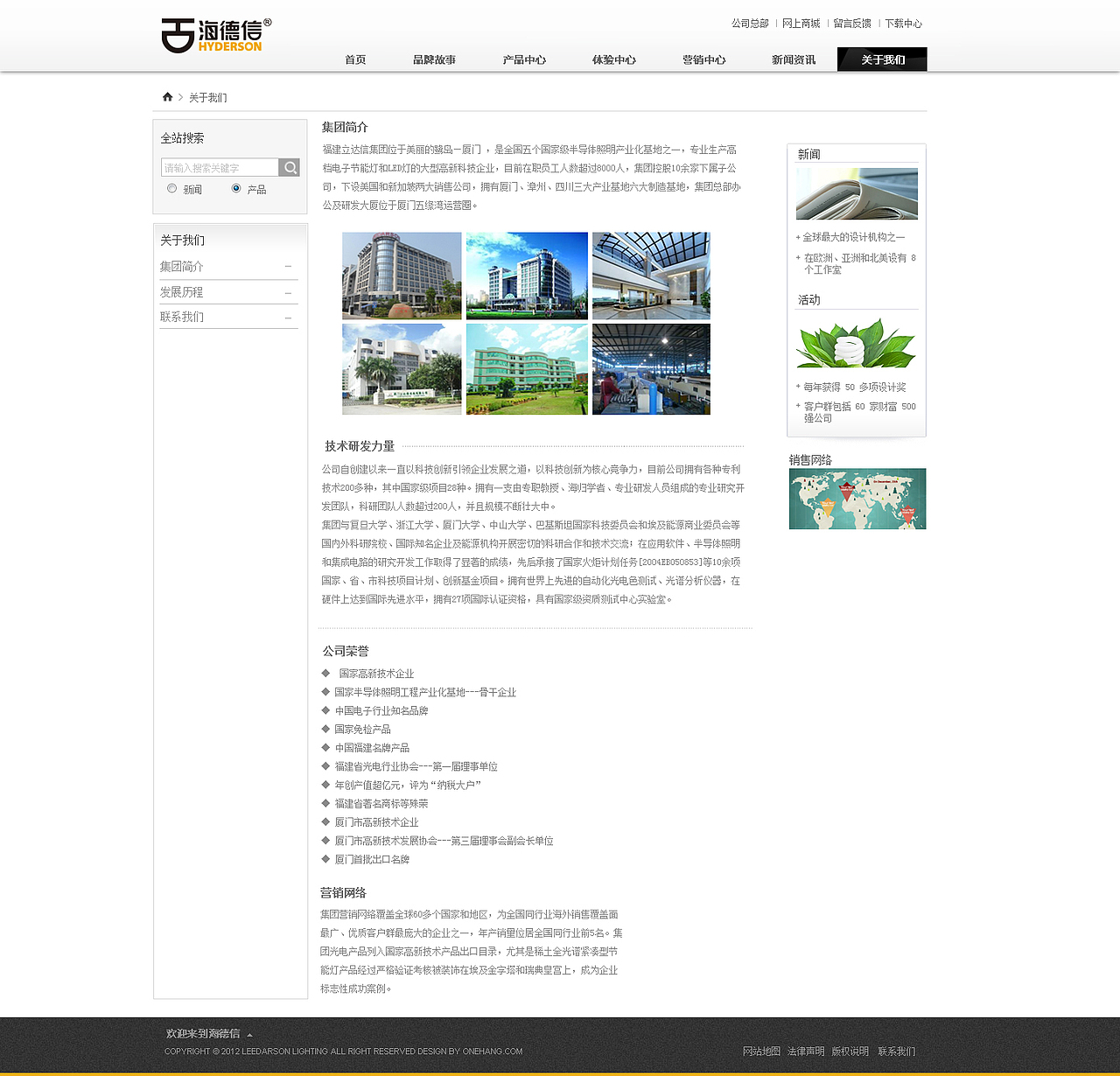
Task: Open the 体验中心 nav tab
Action: pos(613,59)
